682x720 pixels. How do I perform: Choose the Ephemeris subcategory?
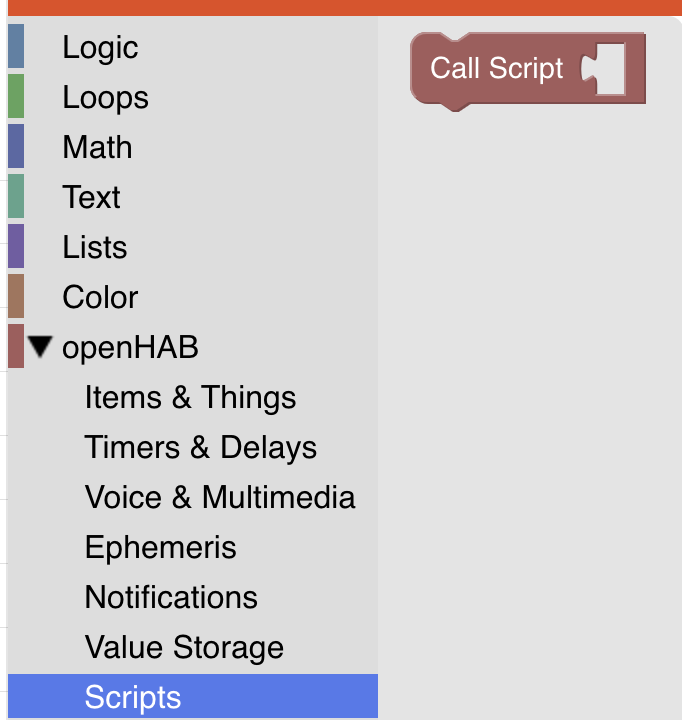pos(160,548)
